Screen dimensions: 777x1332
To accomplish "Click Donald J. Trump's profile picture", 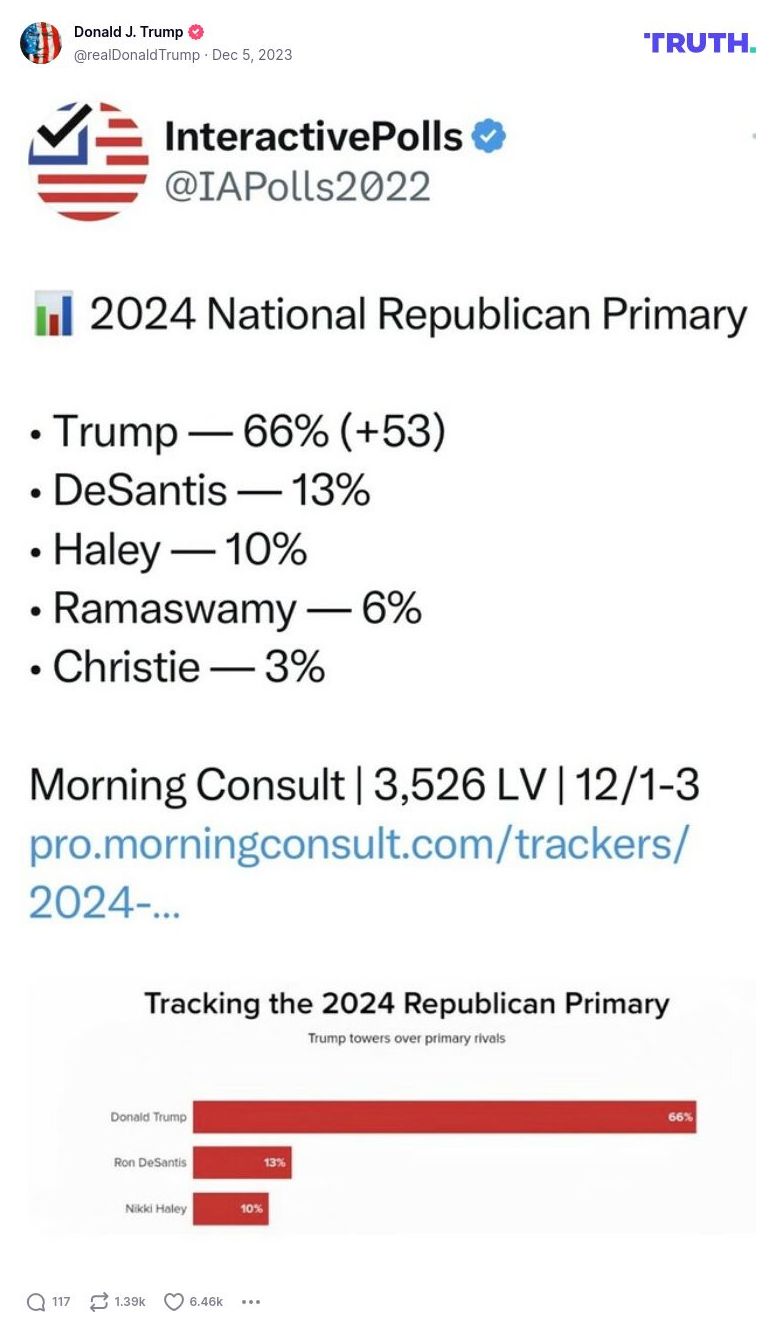I will click(x=41, y=42).
